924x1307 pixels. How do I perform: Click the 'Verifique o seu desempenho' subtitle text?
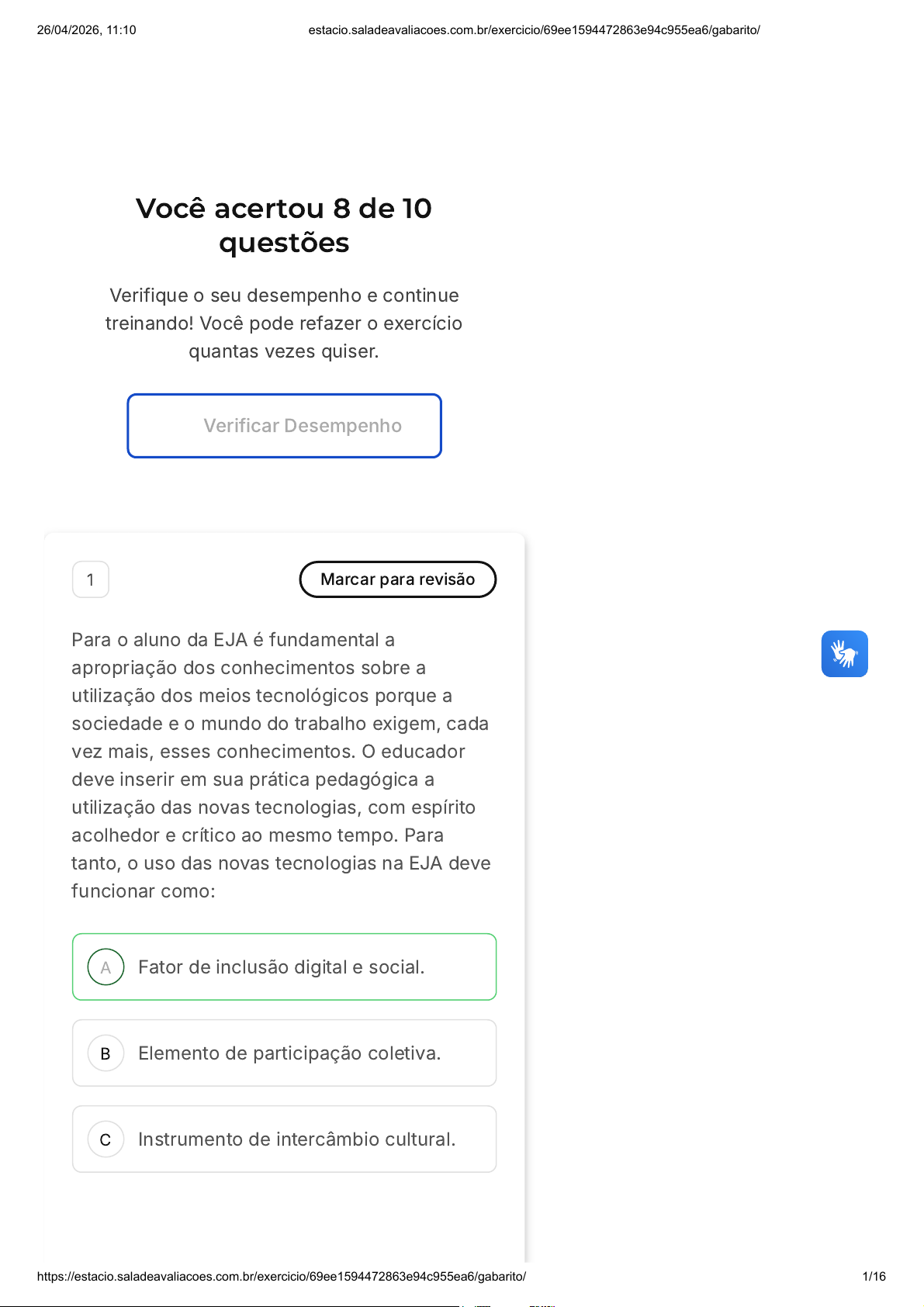tap(284, 296)
